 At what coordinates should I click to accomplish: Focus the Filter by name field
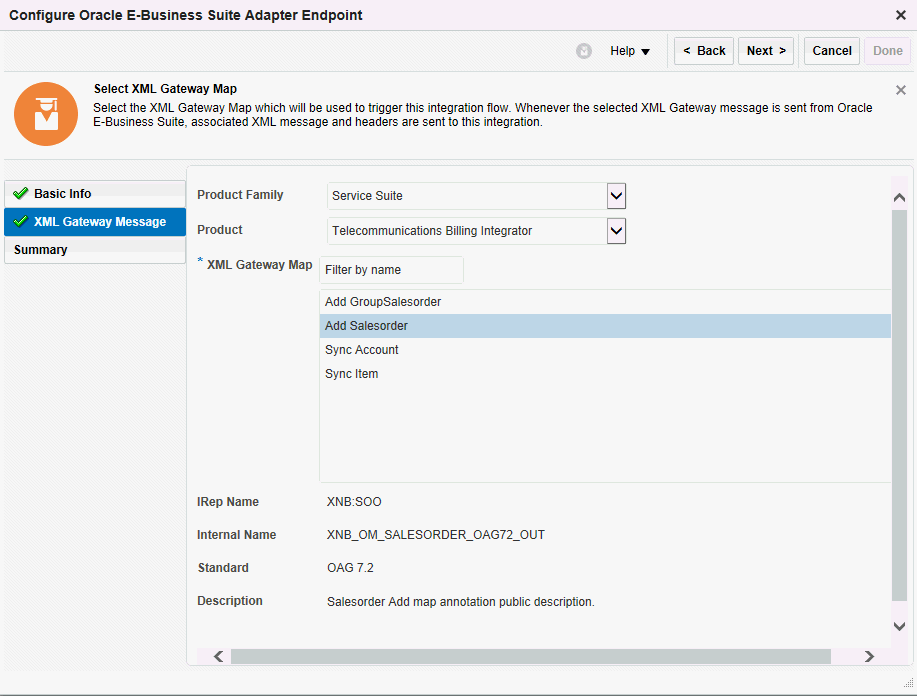tap(391, 270)
